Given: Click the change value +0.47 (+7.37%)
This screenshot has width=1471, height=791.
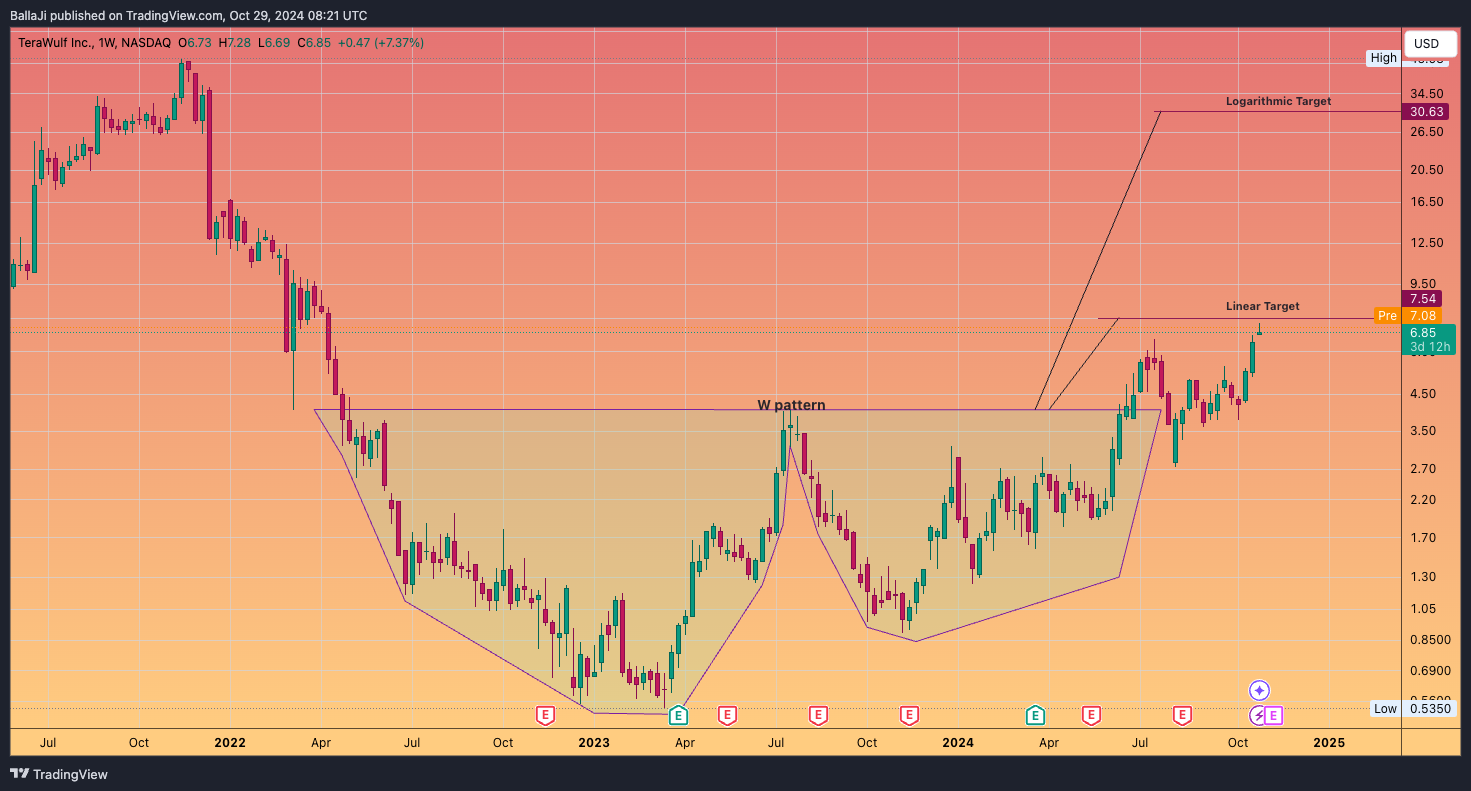Looking at the screenshot, I should (x=382, y=43).
